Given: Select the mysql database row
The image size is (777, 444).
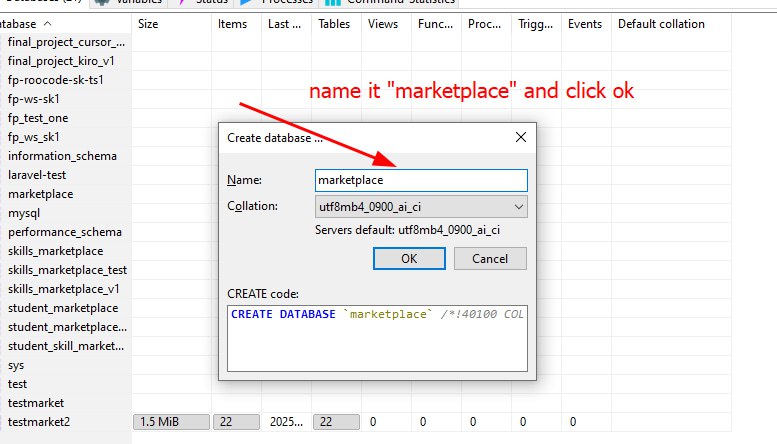Looking at the screenshot, I should click(24, 213).
